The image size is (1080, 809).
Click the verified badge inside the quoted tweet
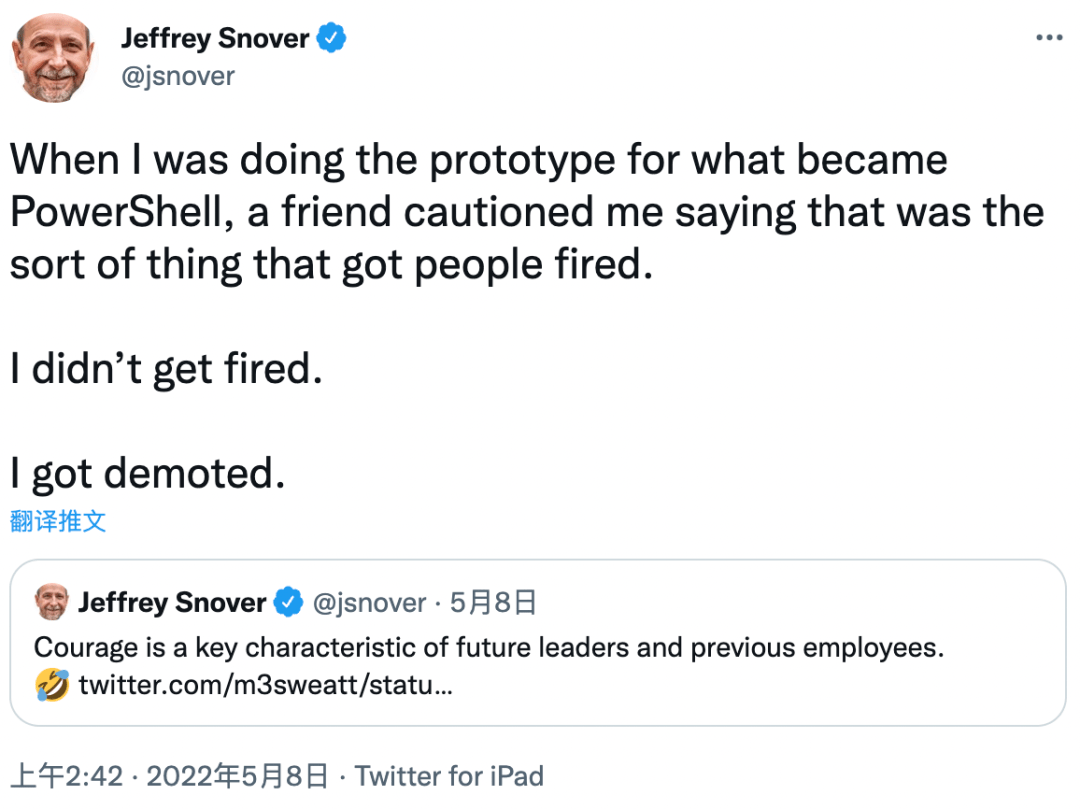click(289, 603)
